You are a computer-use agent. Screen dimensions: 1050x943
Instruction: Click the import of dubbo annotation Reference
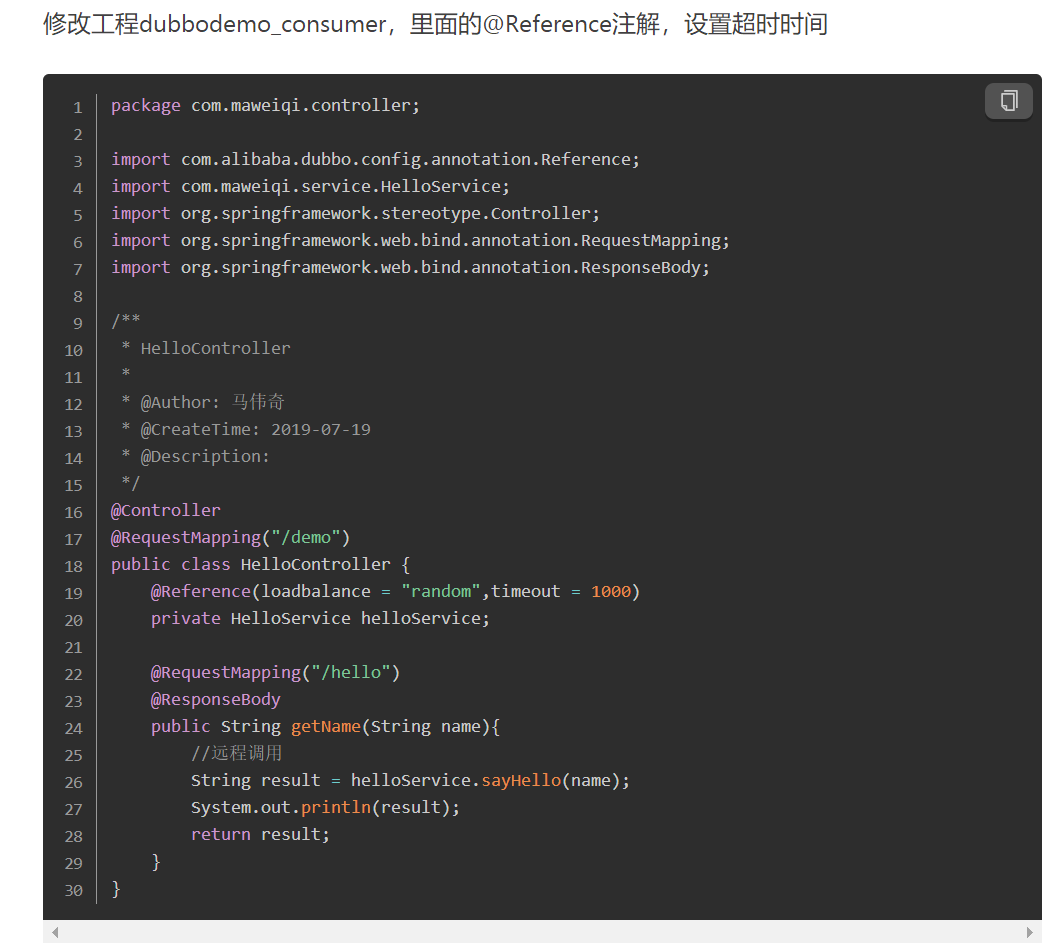(x=376, y=159)
